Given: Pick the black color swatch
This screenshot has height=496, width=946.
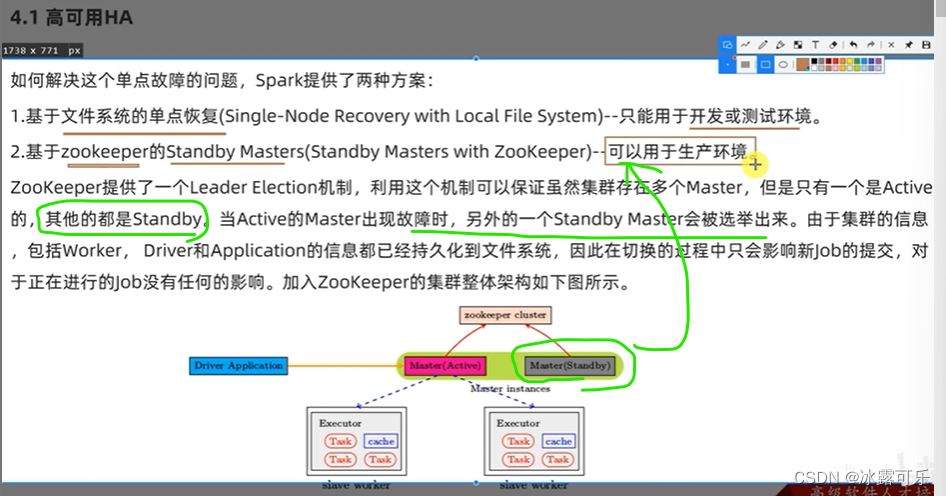Looking at the screenshot, I should click(814, 61).
